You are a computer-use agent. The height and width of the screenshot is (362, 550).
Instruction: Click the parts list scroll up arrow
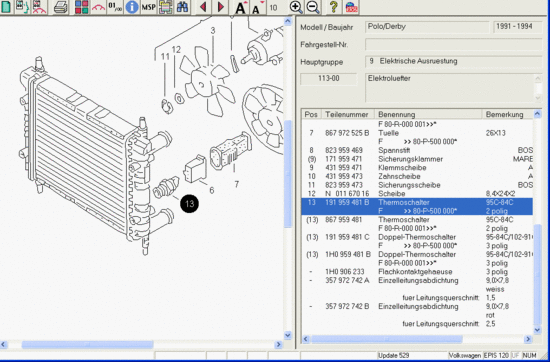(x=537, y=114)
